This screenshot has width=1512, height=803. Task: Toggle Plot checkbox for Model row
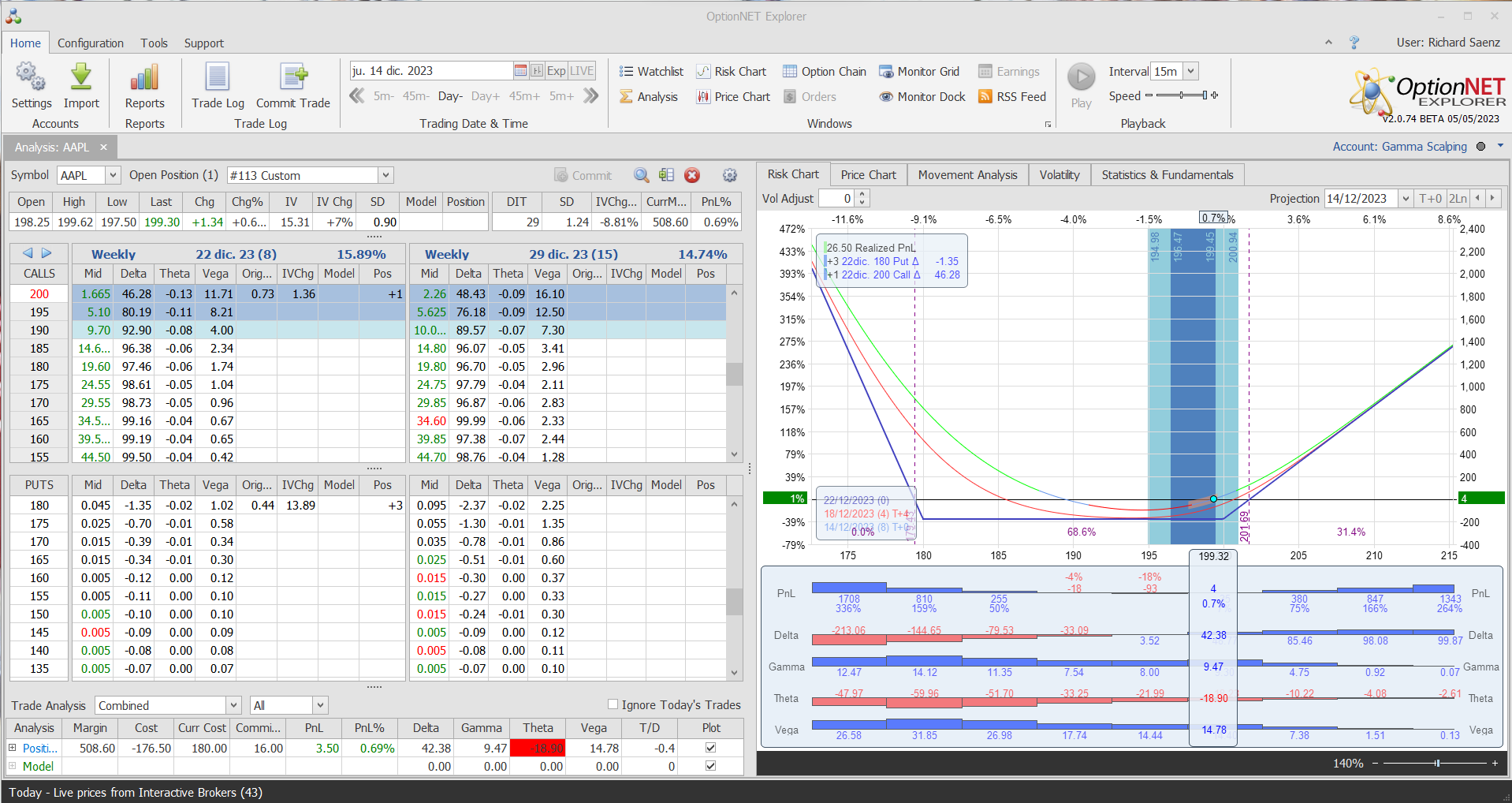tap(710, 766)
